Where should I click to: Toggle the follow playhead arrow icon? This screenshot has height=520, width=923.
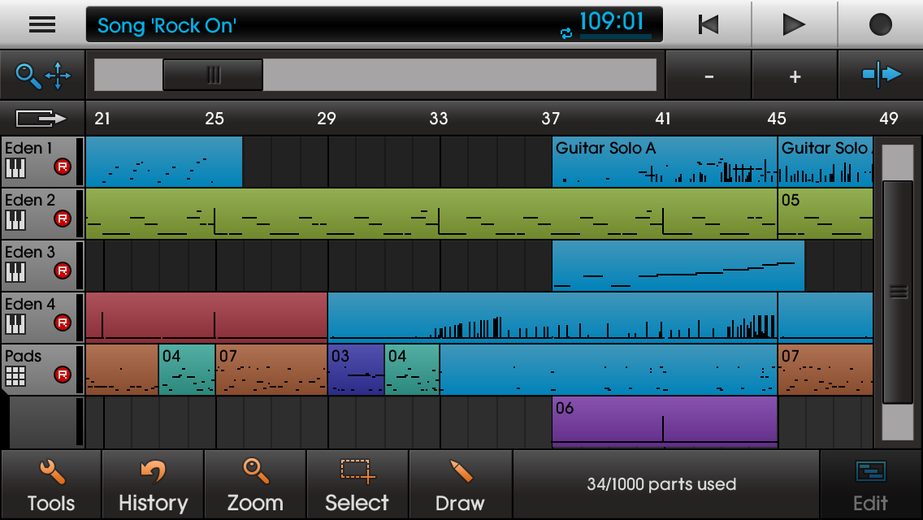(881, 75)
